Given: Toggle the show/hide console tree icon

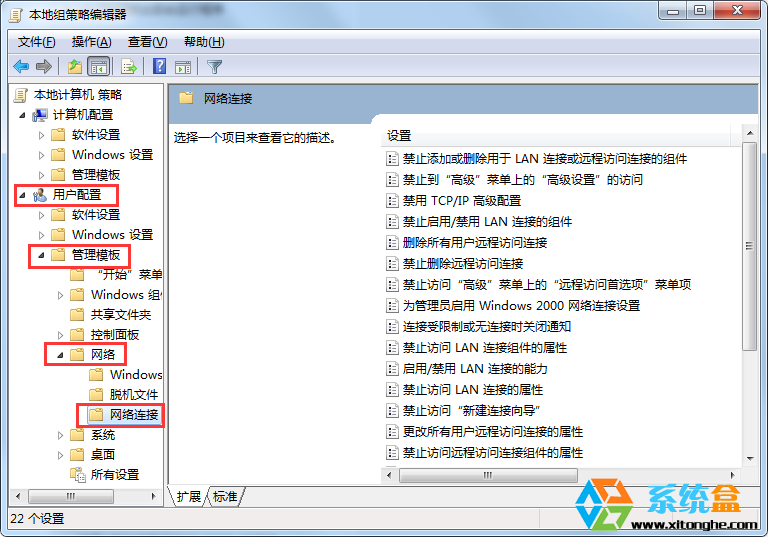Looking at the screenshot, I should coord(98,66).
